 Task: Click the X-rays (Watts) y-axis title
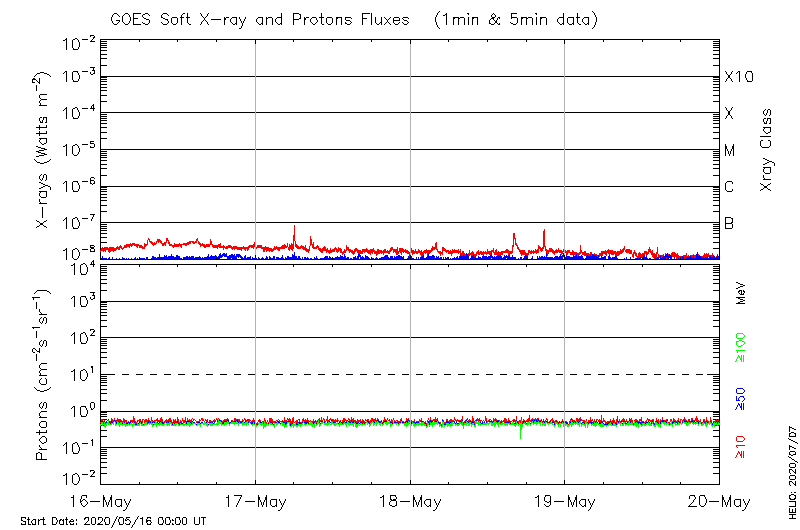(43, 150)
